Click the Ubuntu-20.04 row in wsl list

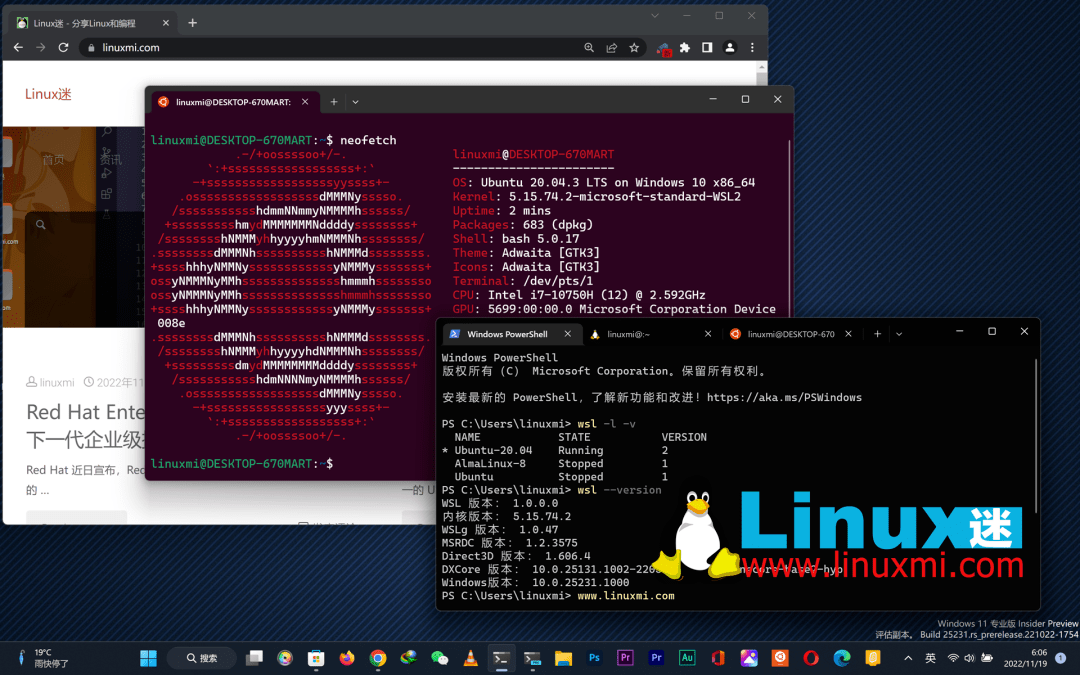point(555,450)
